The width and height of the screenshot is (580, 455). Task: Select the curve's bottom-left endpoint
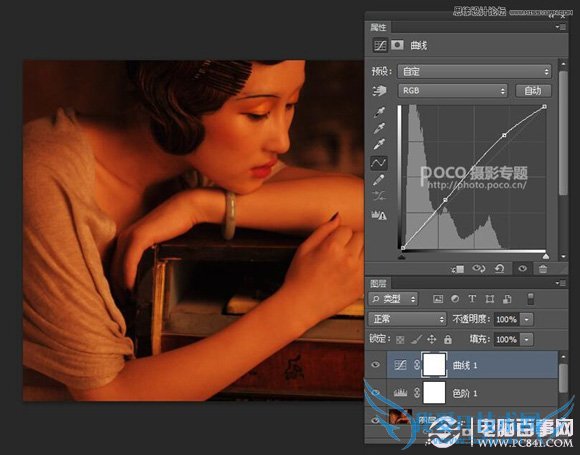click(403, 247)
